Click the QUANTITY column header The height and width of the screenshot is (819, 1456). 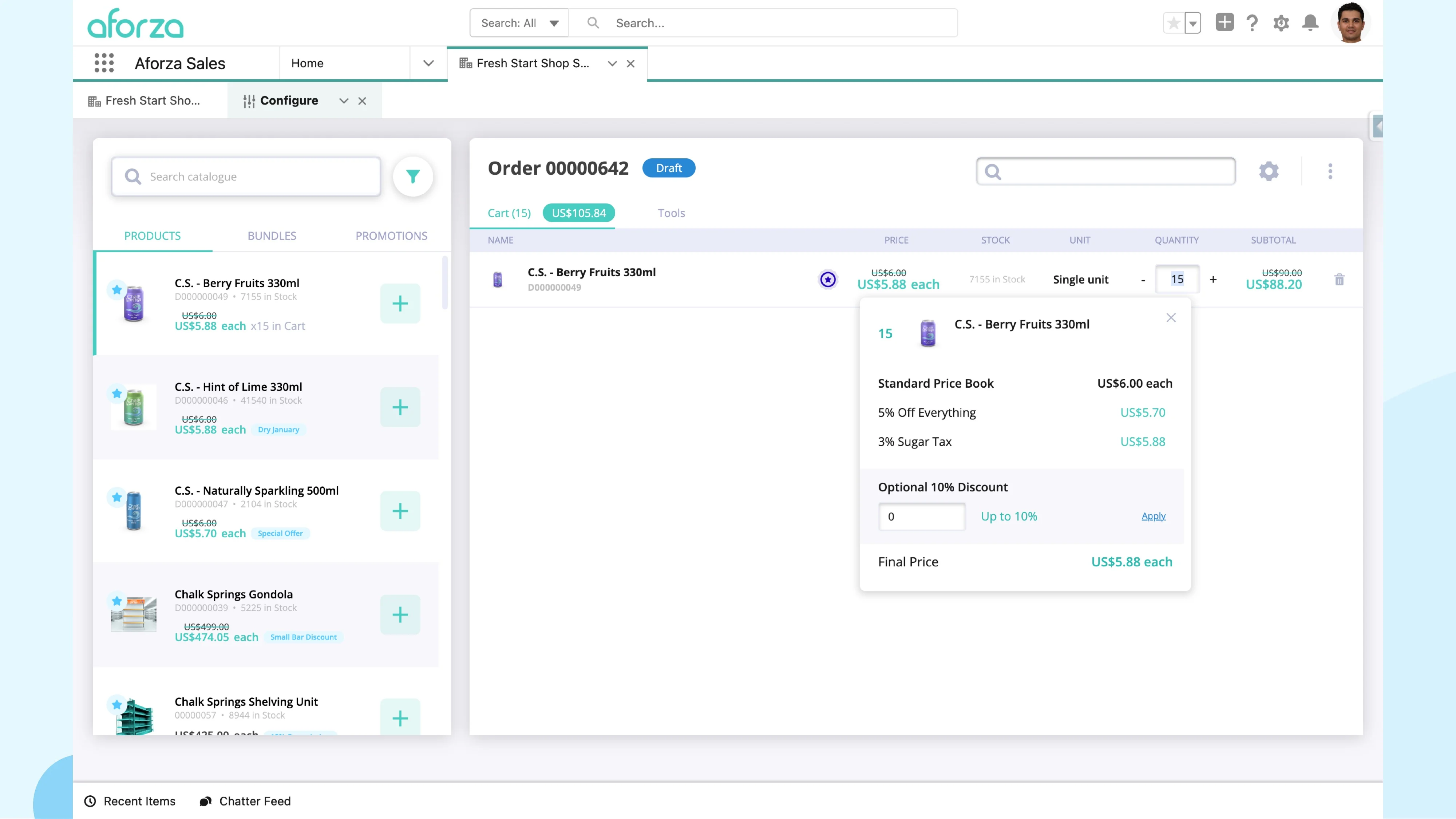(x=1176, y=240)
